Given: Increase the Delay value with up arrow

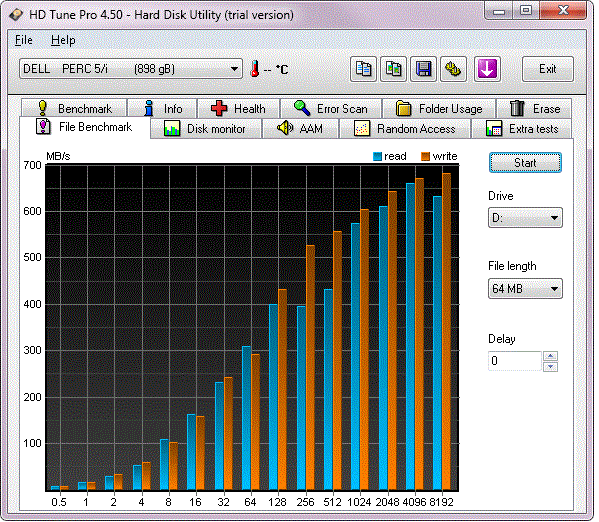Looking at the screenshot, I should pos(550,356).
